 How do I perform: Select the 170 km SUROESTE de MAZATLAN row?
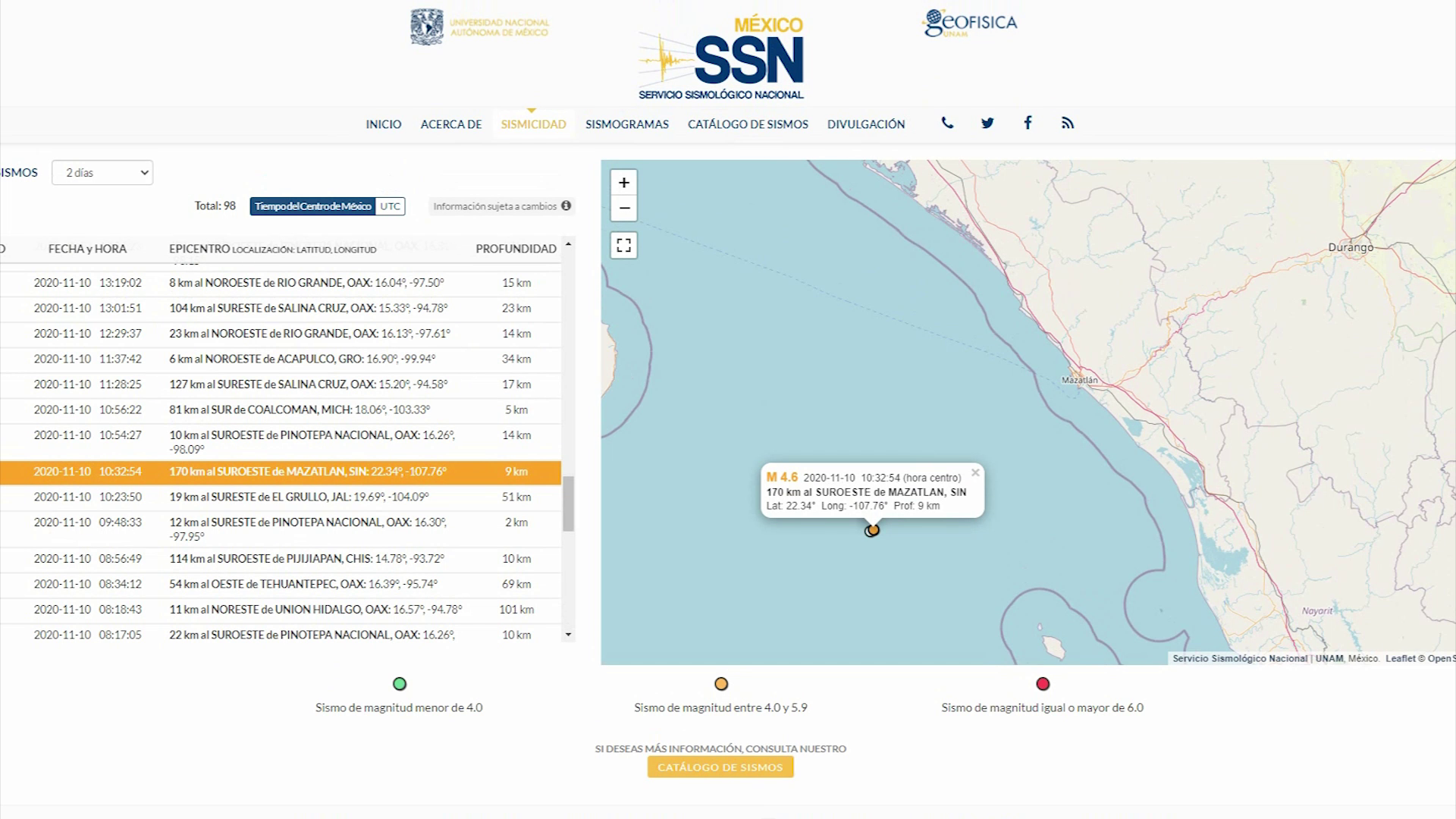pos(281,472)
